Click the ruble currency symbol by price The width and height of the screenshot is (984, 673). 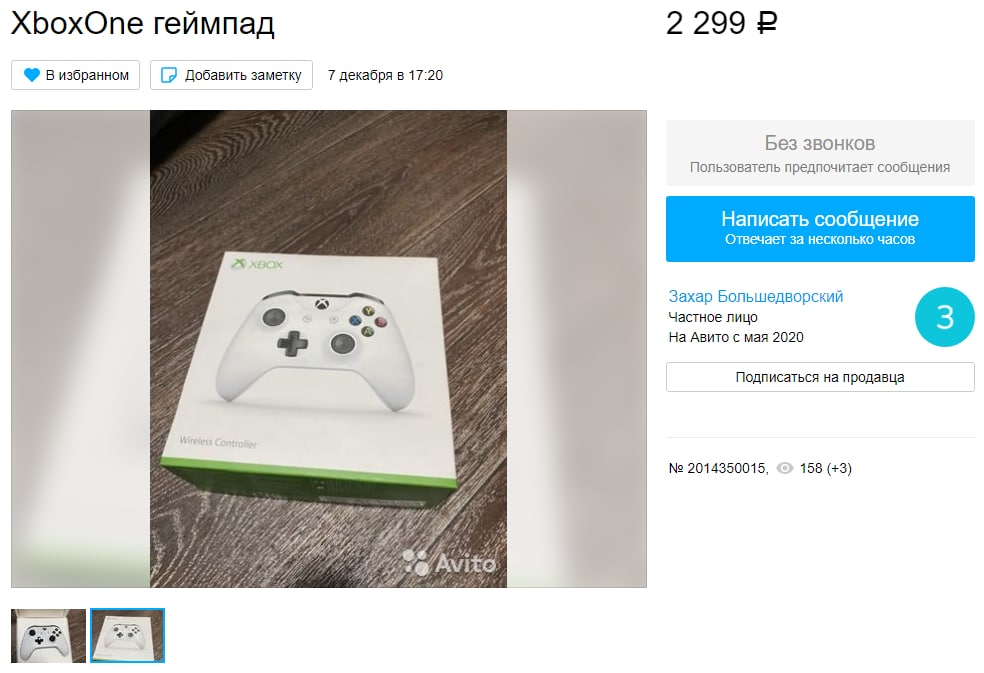click(767, 24)
